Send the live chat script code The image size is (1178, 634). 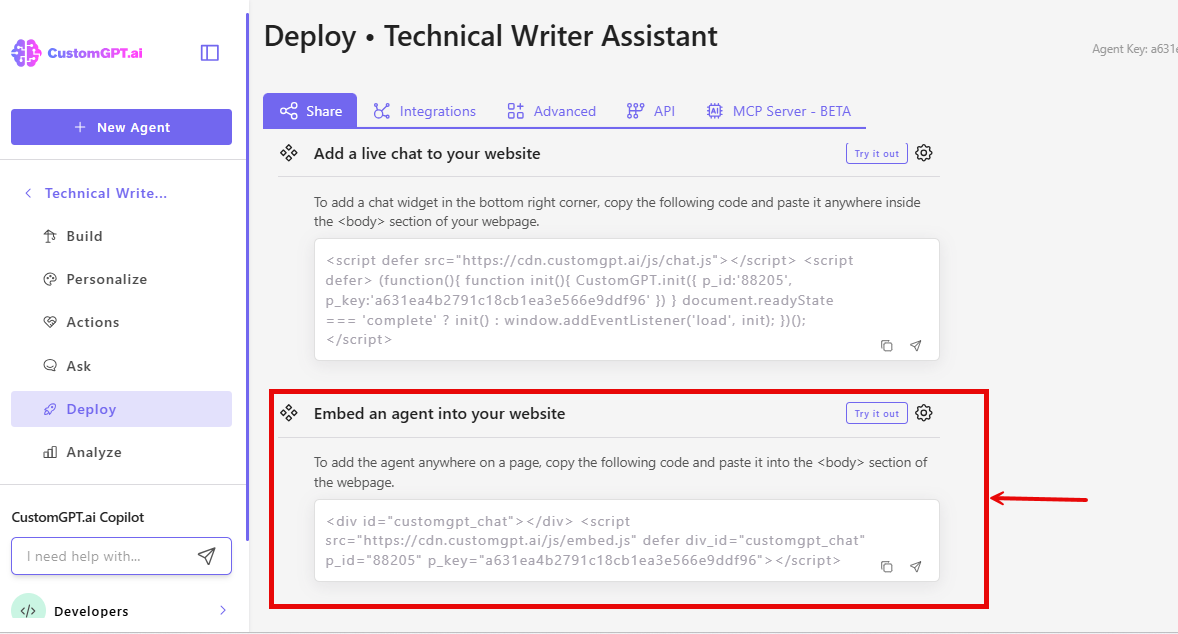(x=916, y=346)
